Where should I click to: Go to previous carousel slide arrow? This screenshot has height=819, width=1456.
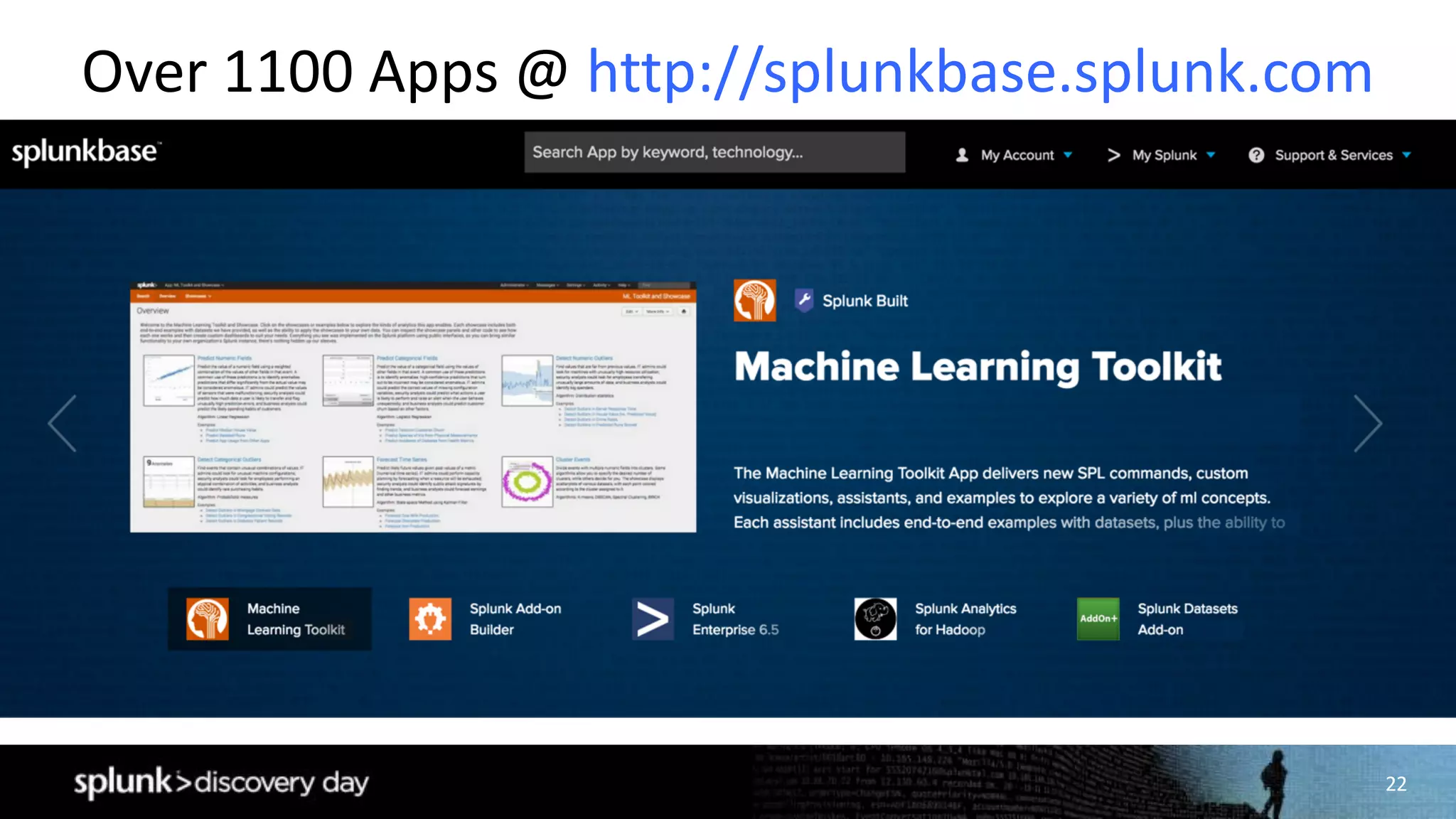63,424
